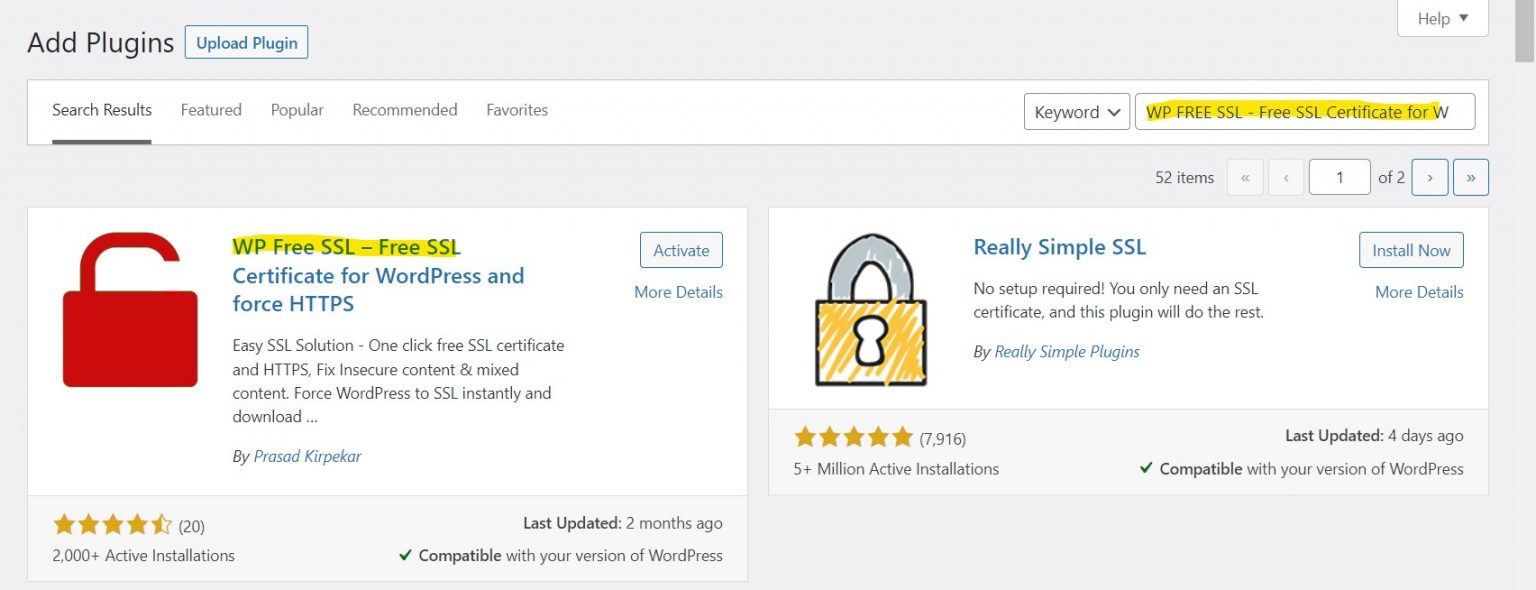The image size is (1536, 590).
Task: Go to next page of plugin results
Action: 1430,177
